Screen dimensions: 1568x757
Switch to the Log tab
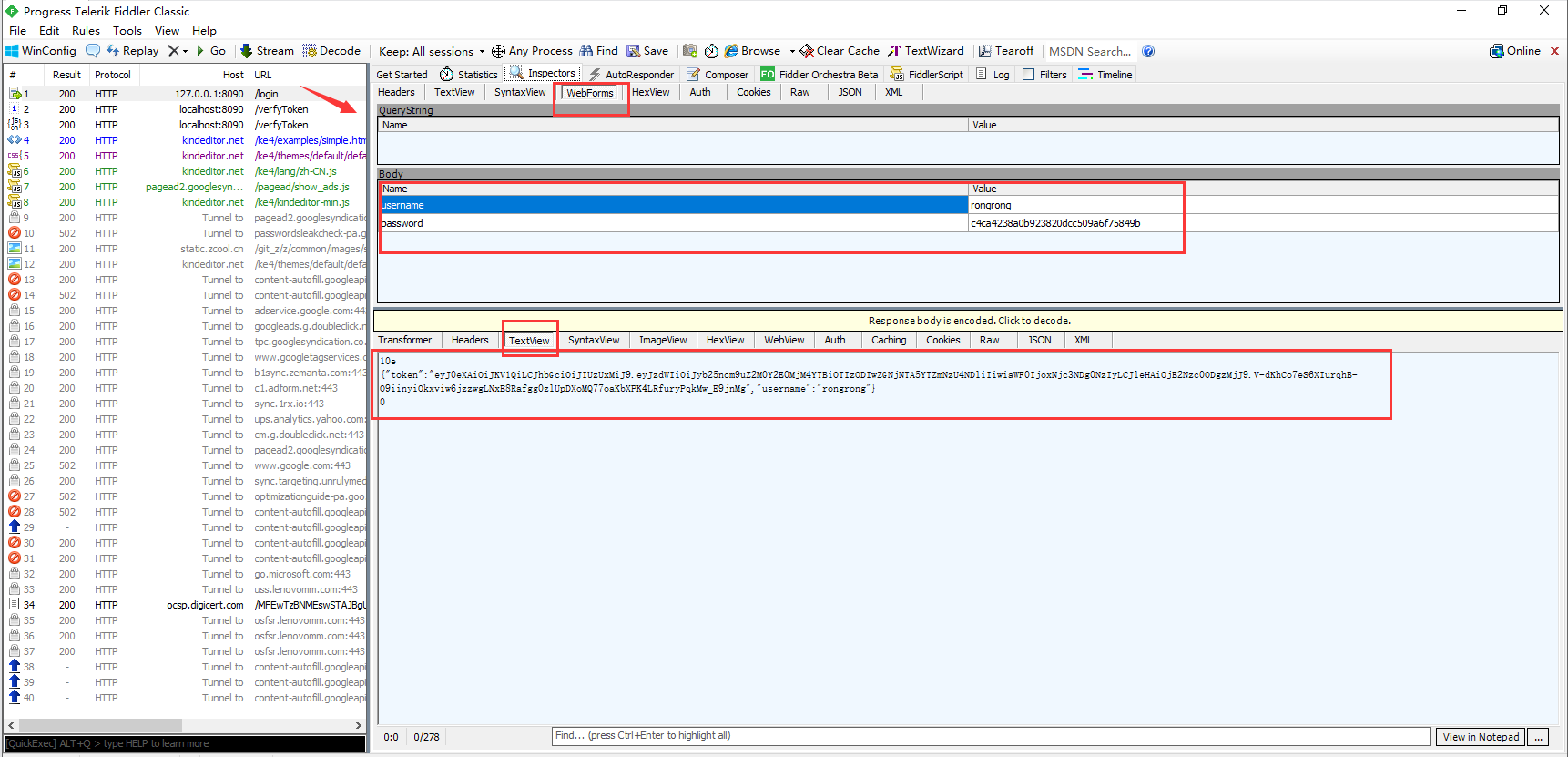[993, 75]
